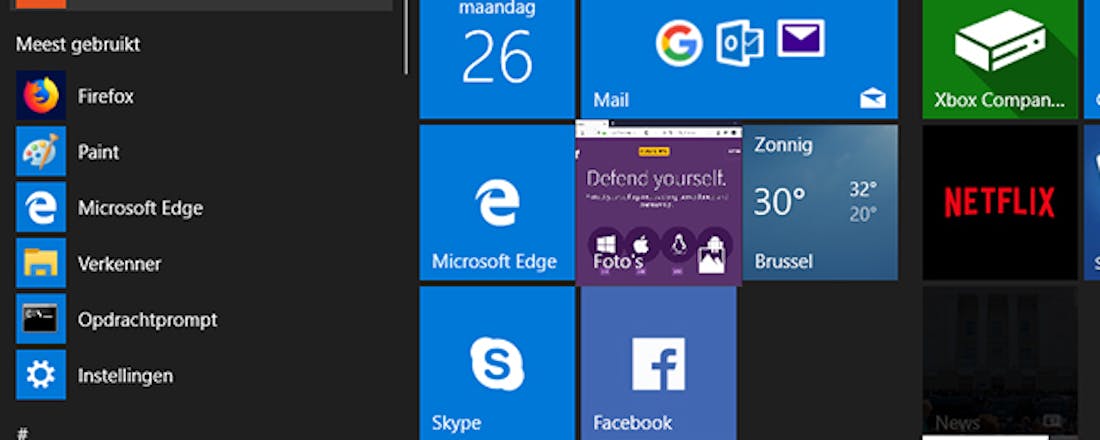1100x440 pixels.
Task: Launch Opdrachtprompt command prompt icon
Action: [41, 319]
